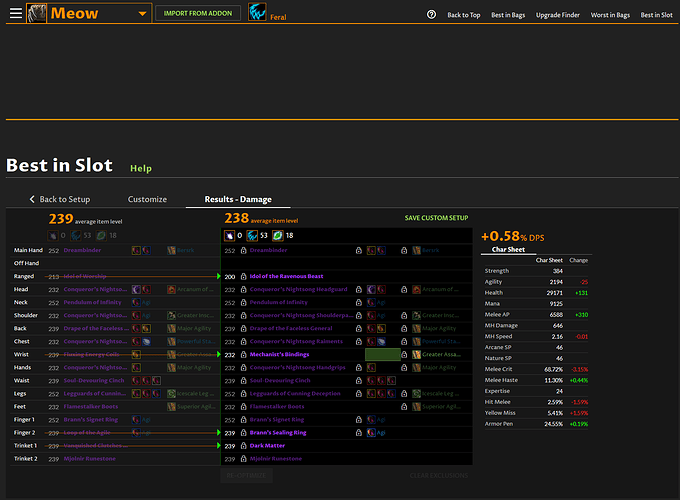This screenshot has width=680, height=500.
Task: Go Back to Setup tab
Action: click(60, 199)
